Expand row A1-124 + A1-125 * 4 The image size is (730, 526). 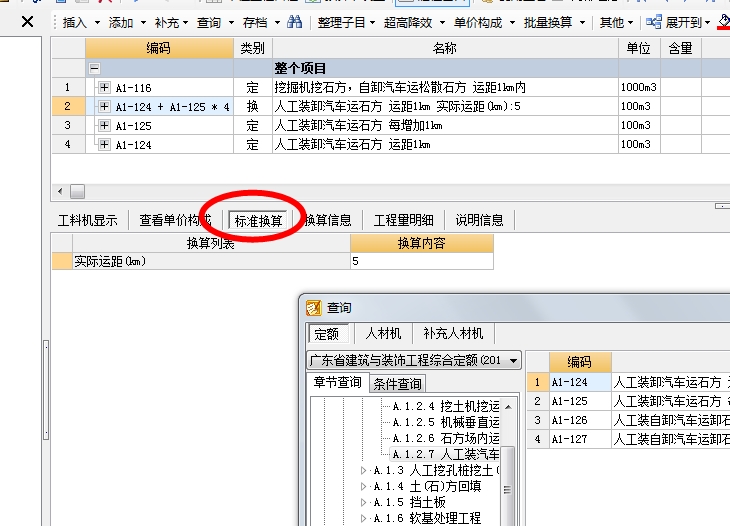coord(104,107)
